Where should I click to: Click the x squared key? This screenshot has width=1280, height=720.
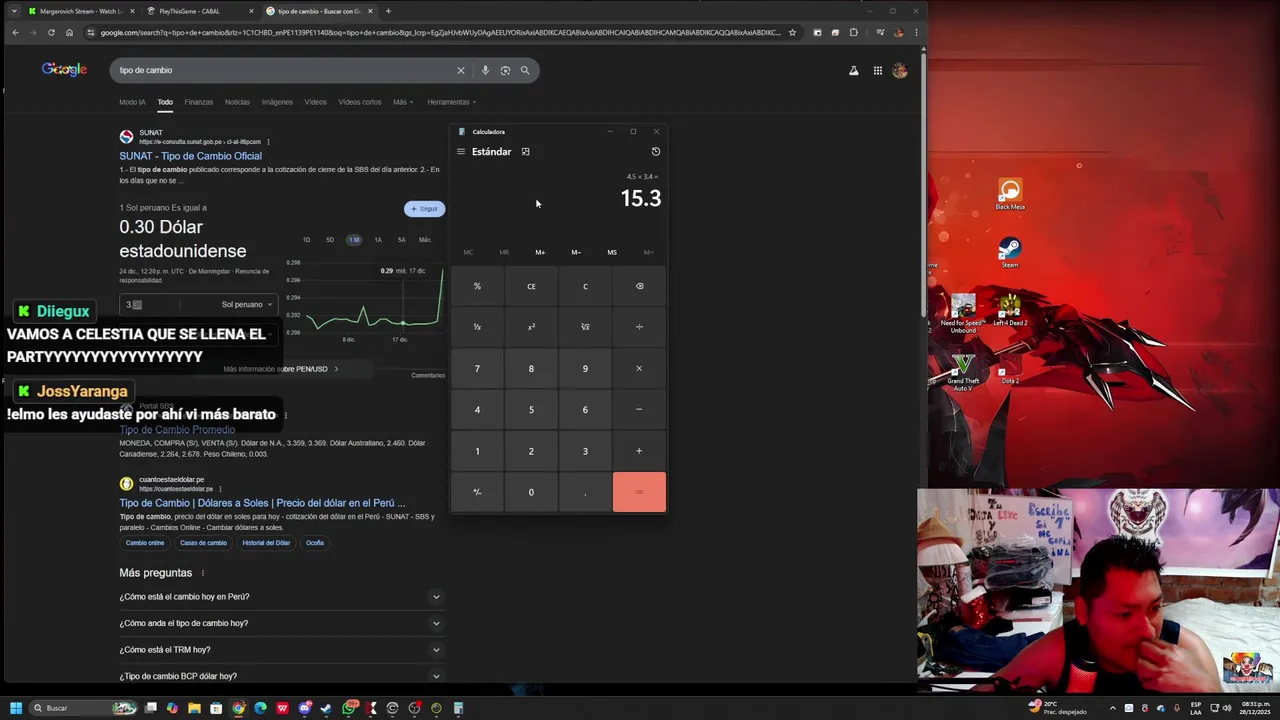click(x=531, y=327)
